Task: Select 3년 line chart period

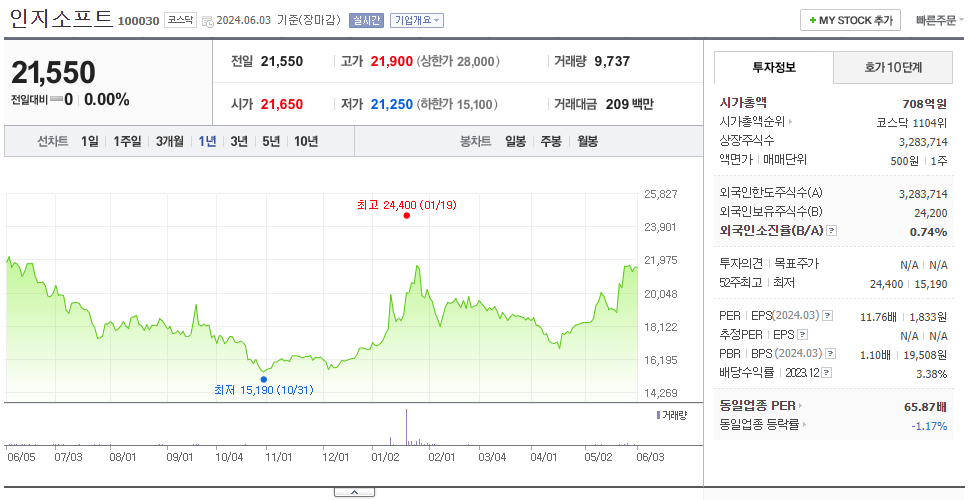Action: (239, 141)
